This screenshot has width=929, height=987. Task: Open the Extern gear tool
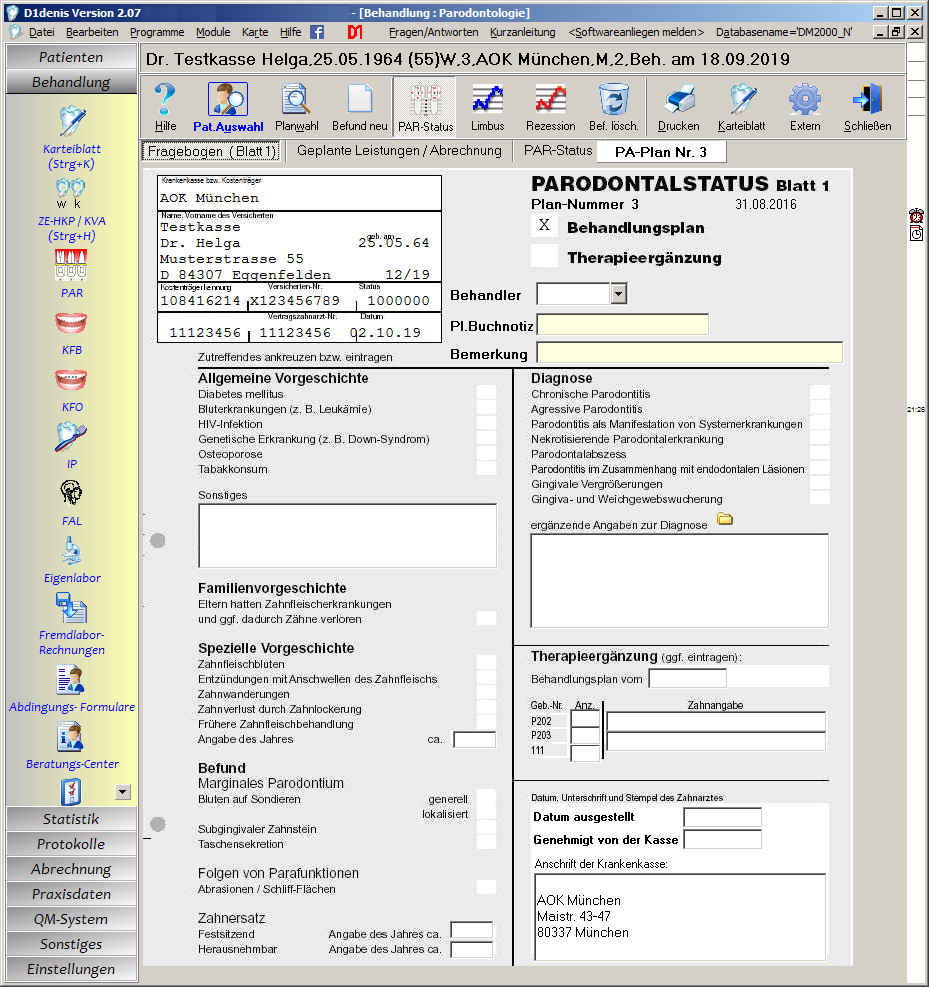coord(805,107)
